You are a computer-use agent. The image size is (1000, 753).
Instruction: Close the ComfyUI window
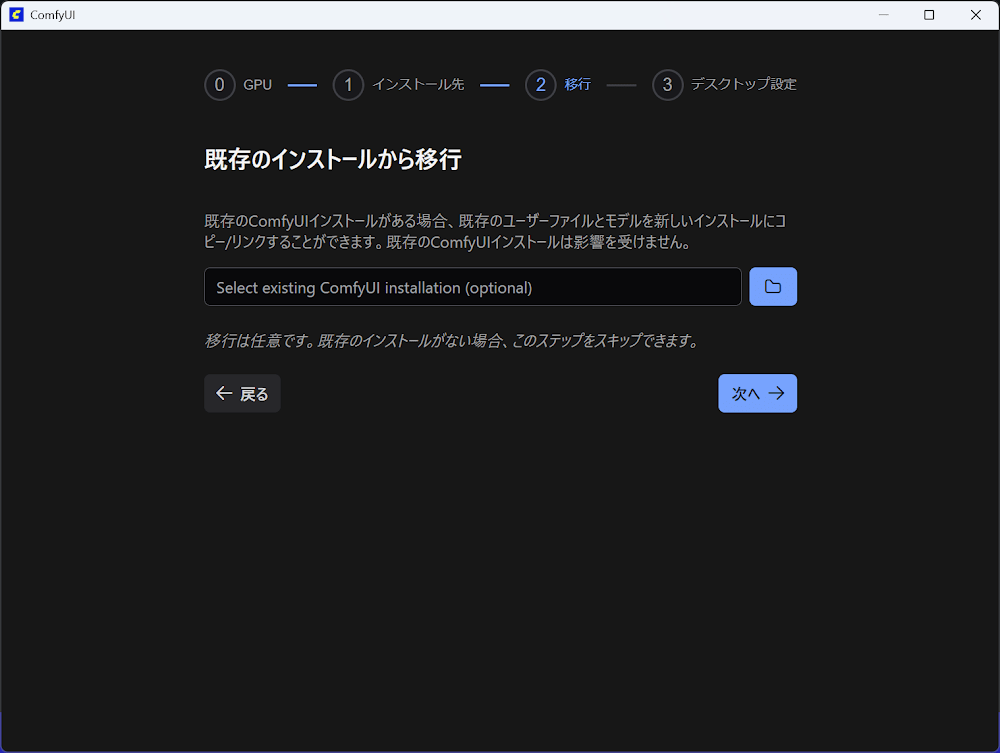click(975, 15)
